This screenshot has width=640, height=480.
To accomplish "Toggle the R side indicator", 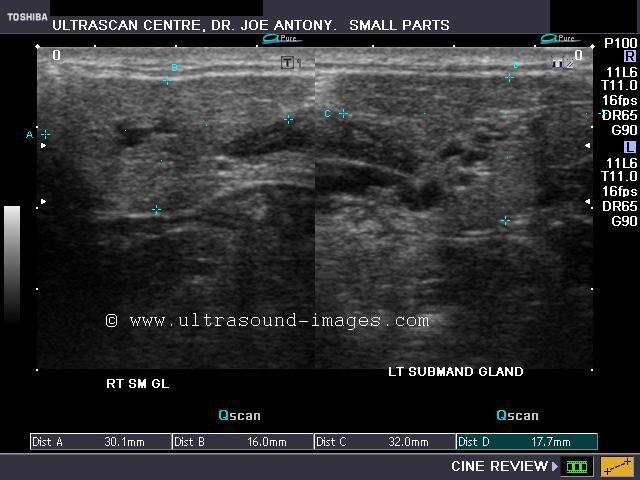I will 629,58.
